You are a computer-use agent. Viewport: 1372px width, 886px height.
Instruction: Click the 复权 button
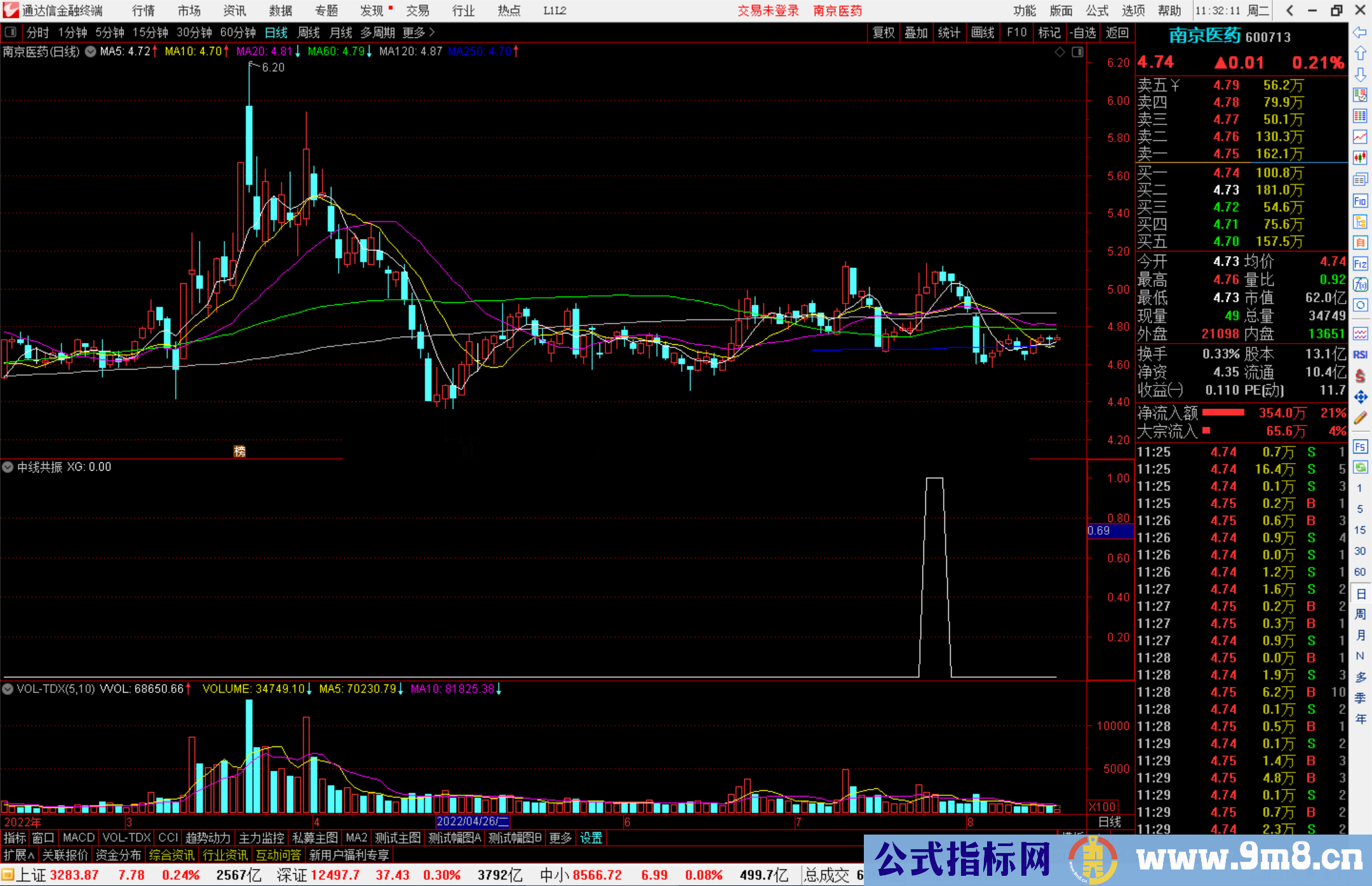click(x=883, y=32)
